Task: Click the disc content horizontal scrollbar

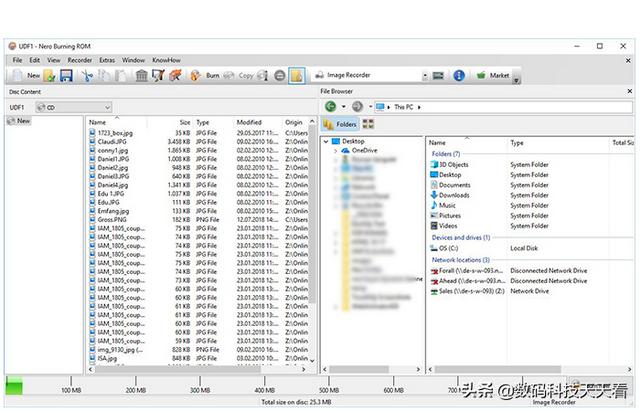Action: coord(178,369)
